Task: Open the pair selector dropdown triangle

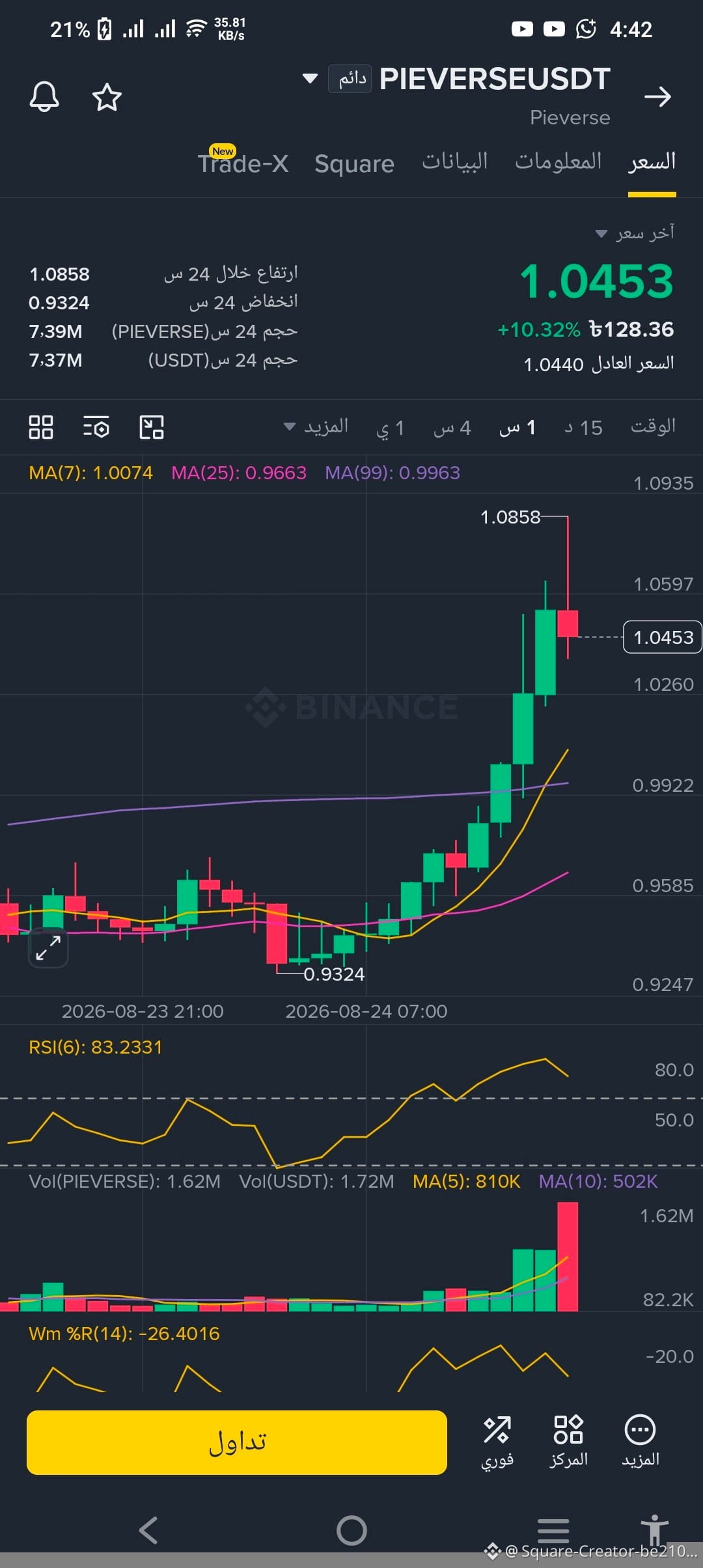Action: coord(310,79)
